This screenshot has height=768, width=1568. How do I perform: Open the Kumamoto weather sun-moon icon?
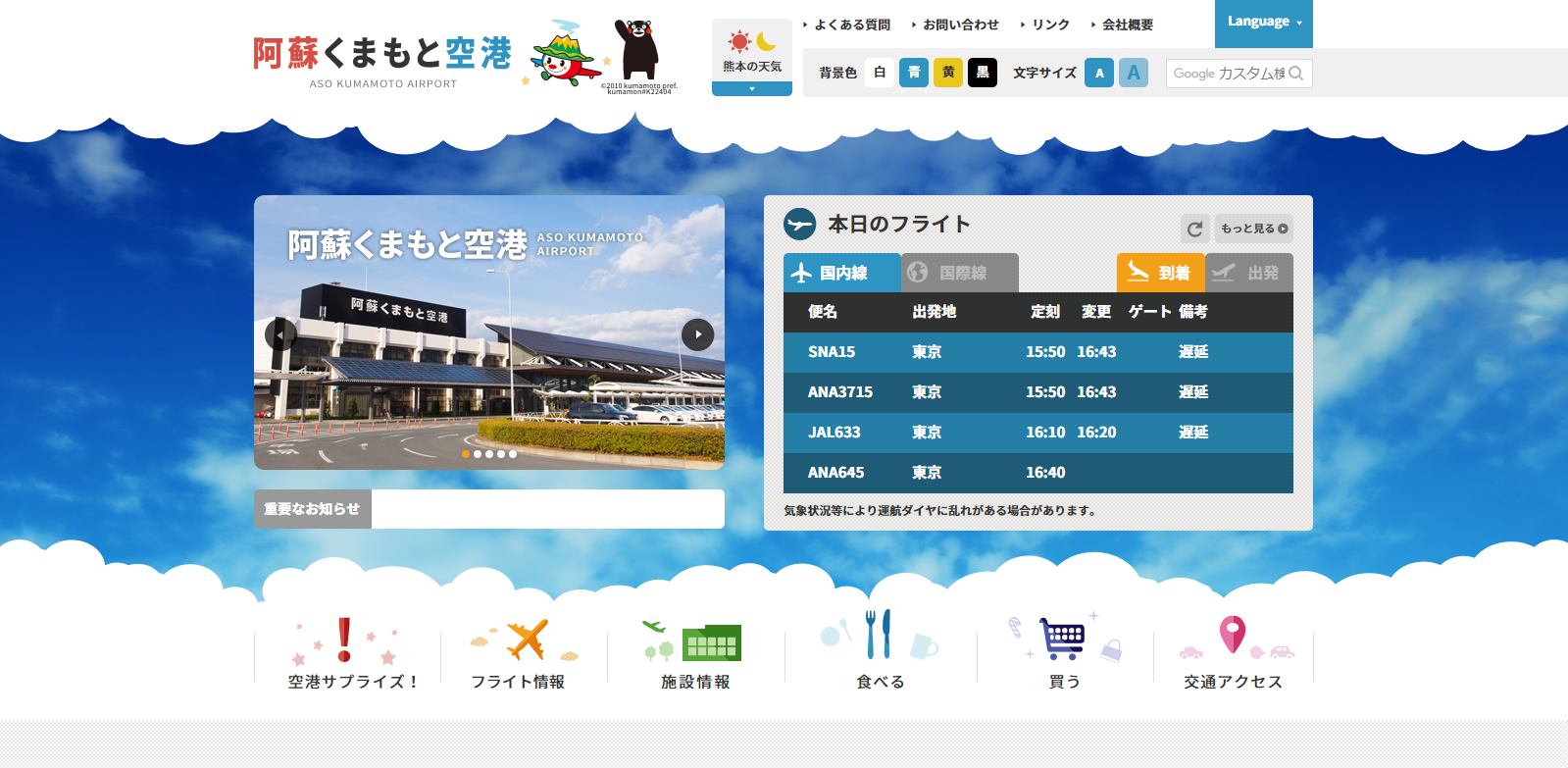click(752, 41)
